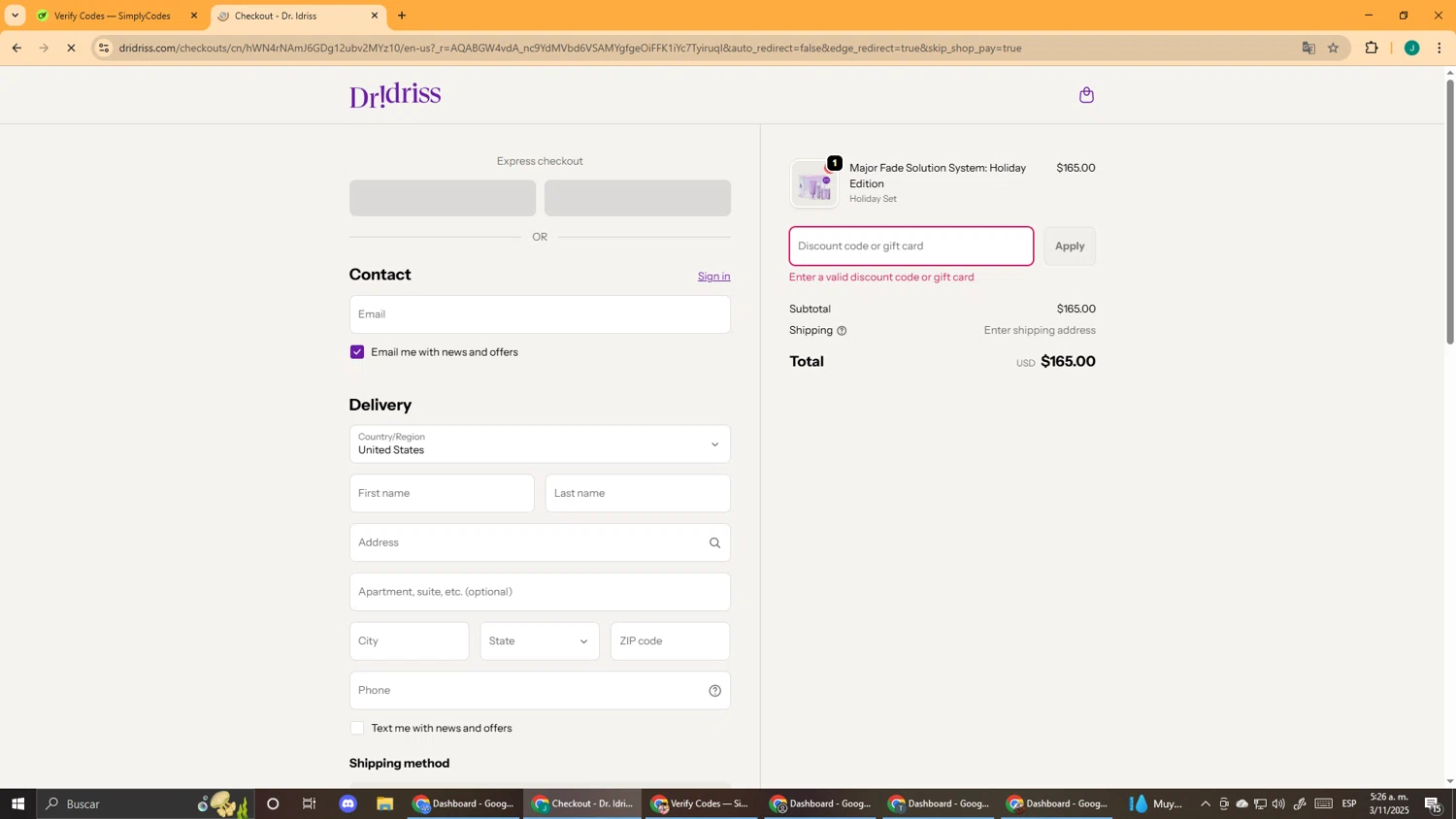The image size is (1456, 819).
Task: Open the State dropdown
Action: point(540,641)
